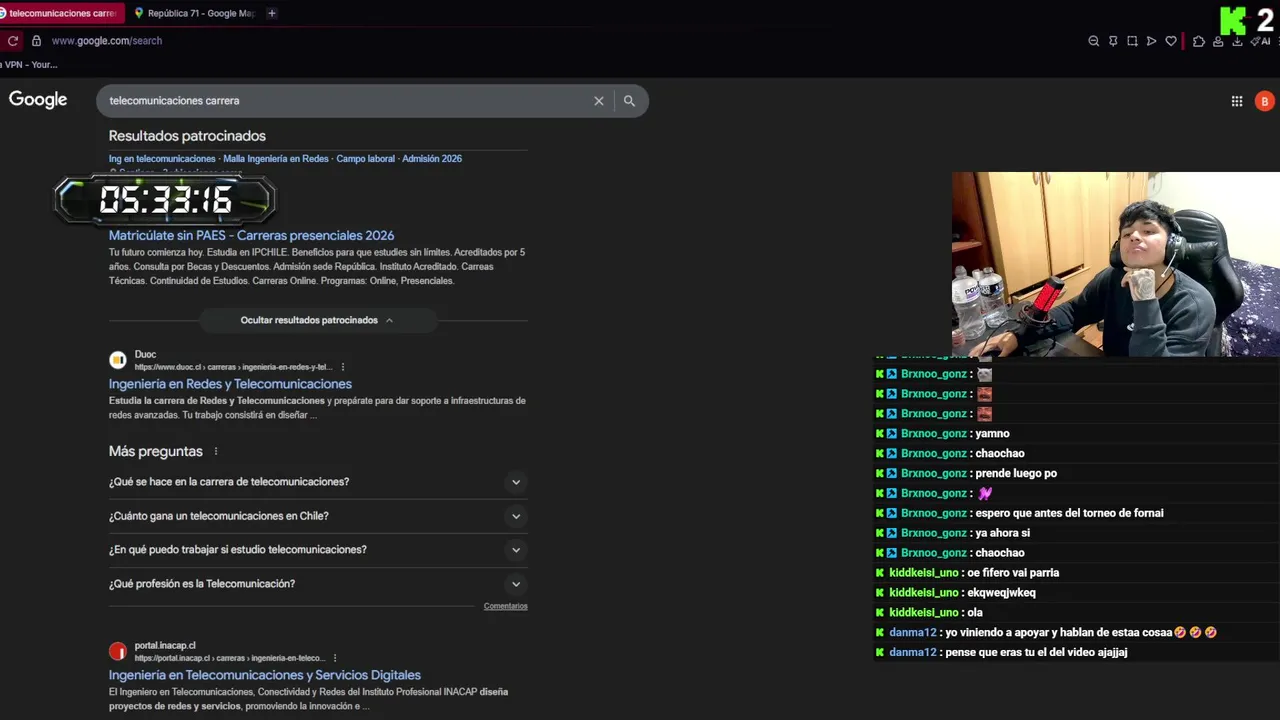
Task: Click the Google logo
Action: 38,100
